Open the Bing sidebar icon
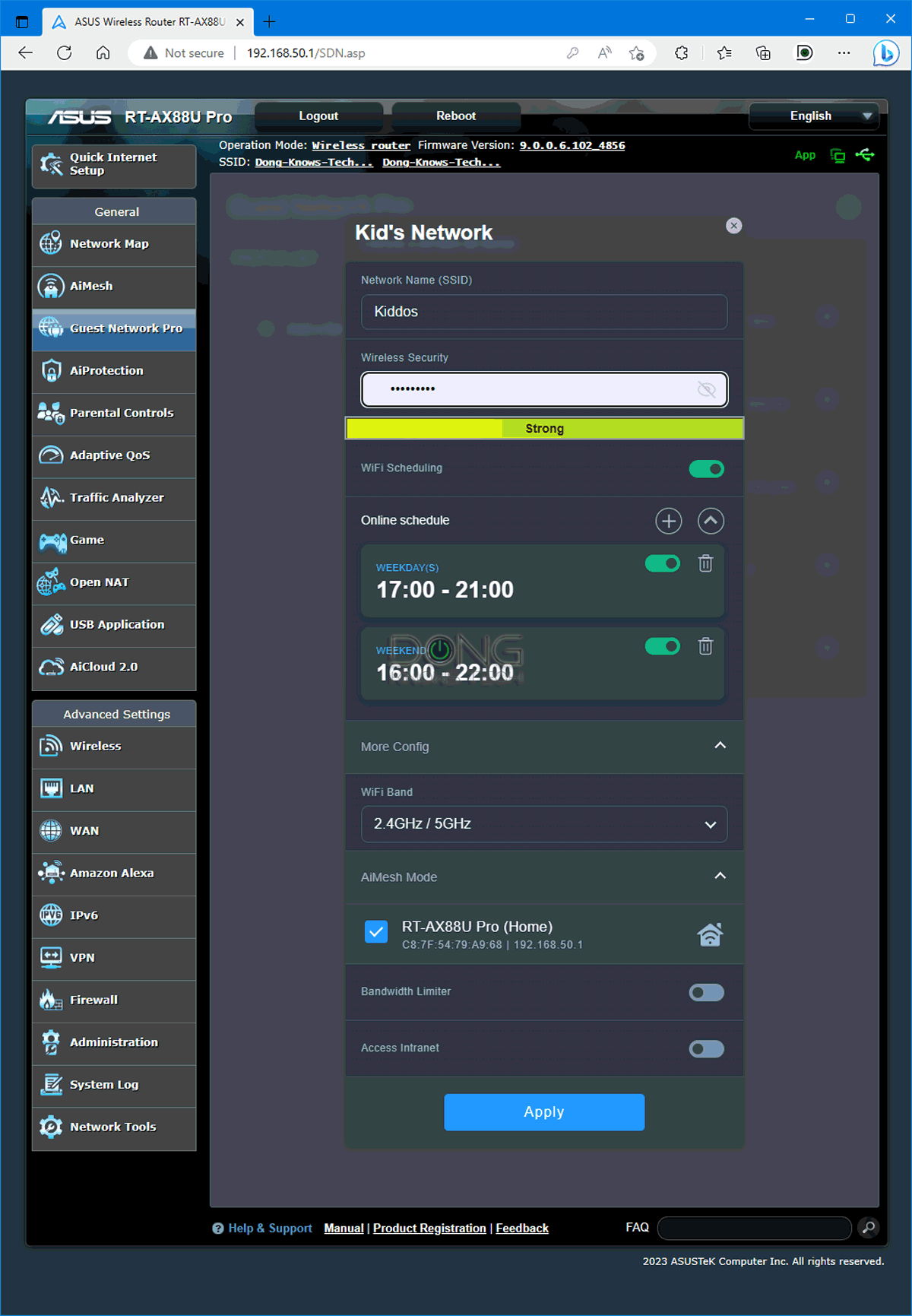 click(x=885, y=53)
